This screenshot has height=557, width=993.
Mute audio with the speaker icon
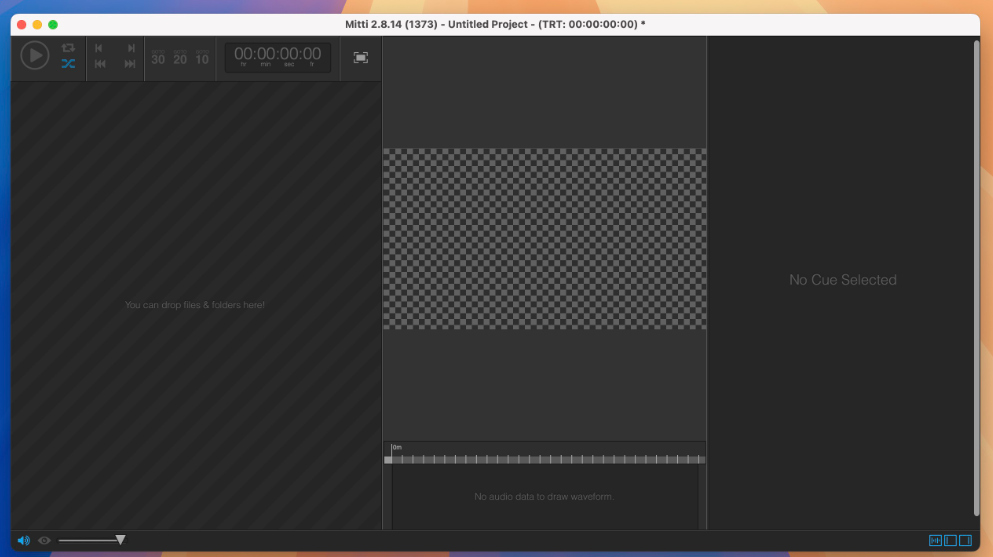(x=24, y=540)
